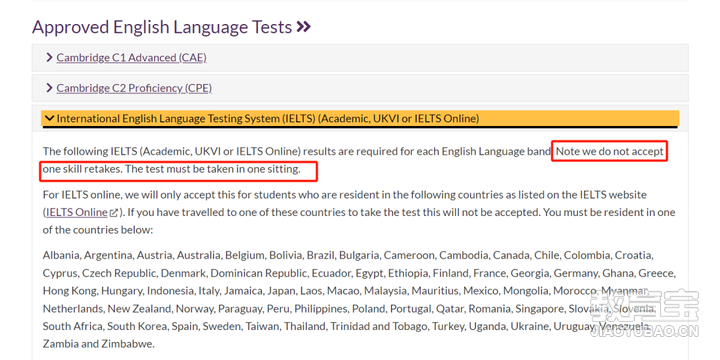Screen dimensions: 720x360
Task: Click 'Zambia and Zimbabwe' at the list end
Action: point(99,344)
